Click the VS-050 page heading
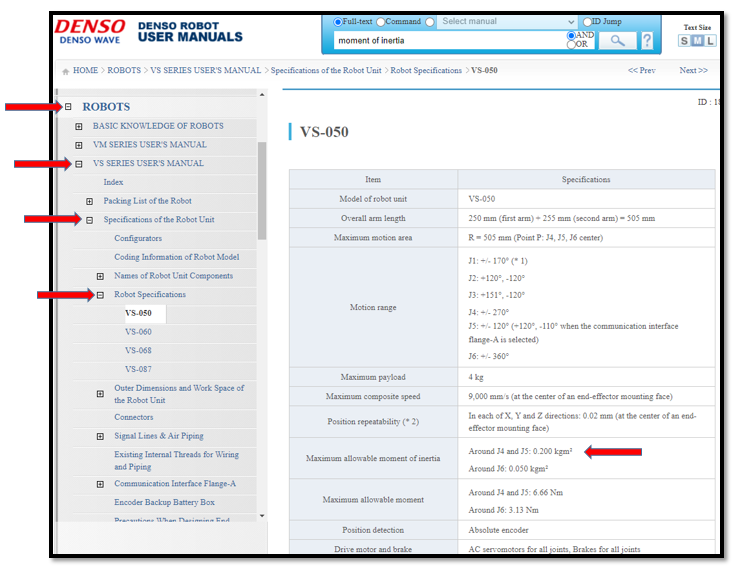Viewport: 738px width, 567px height. (324, 132)
